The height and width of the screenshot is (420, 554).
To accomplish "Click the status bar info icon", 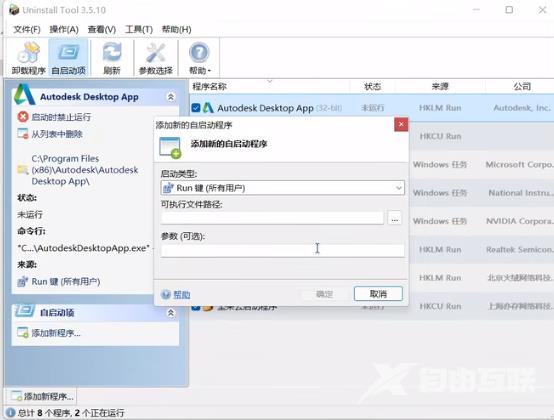I will pos(11,413).
